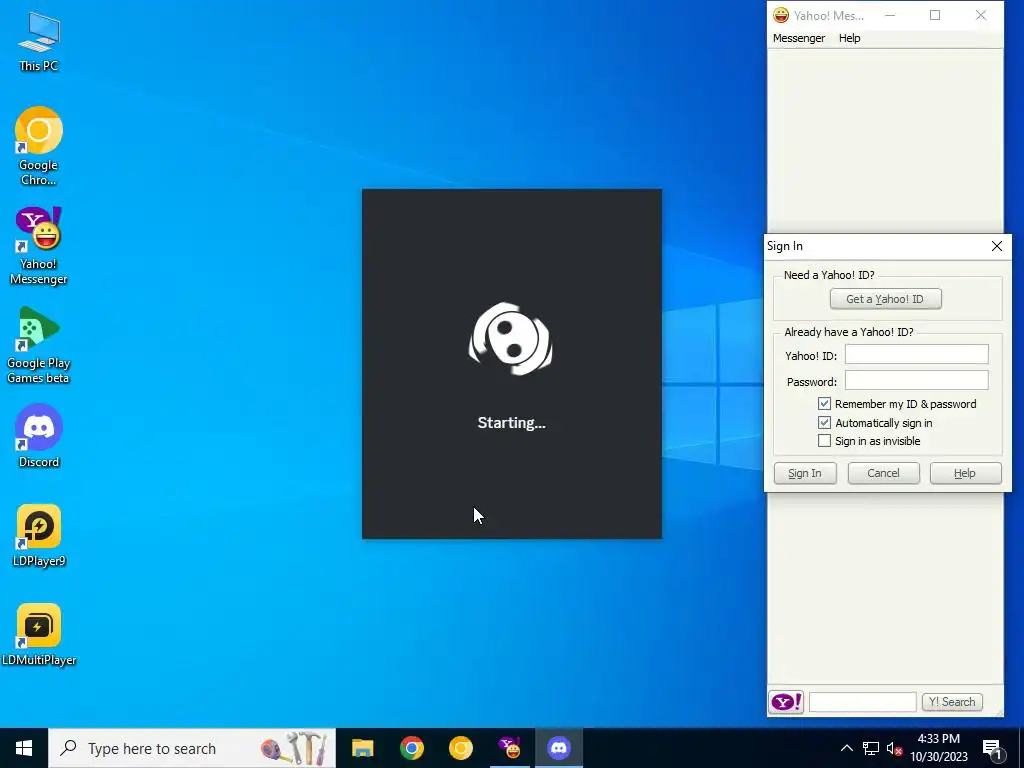Maximize the Yahoo! Messenger window

pyautogui.click(x=935, y=15)
